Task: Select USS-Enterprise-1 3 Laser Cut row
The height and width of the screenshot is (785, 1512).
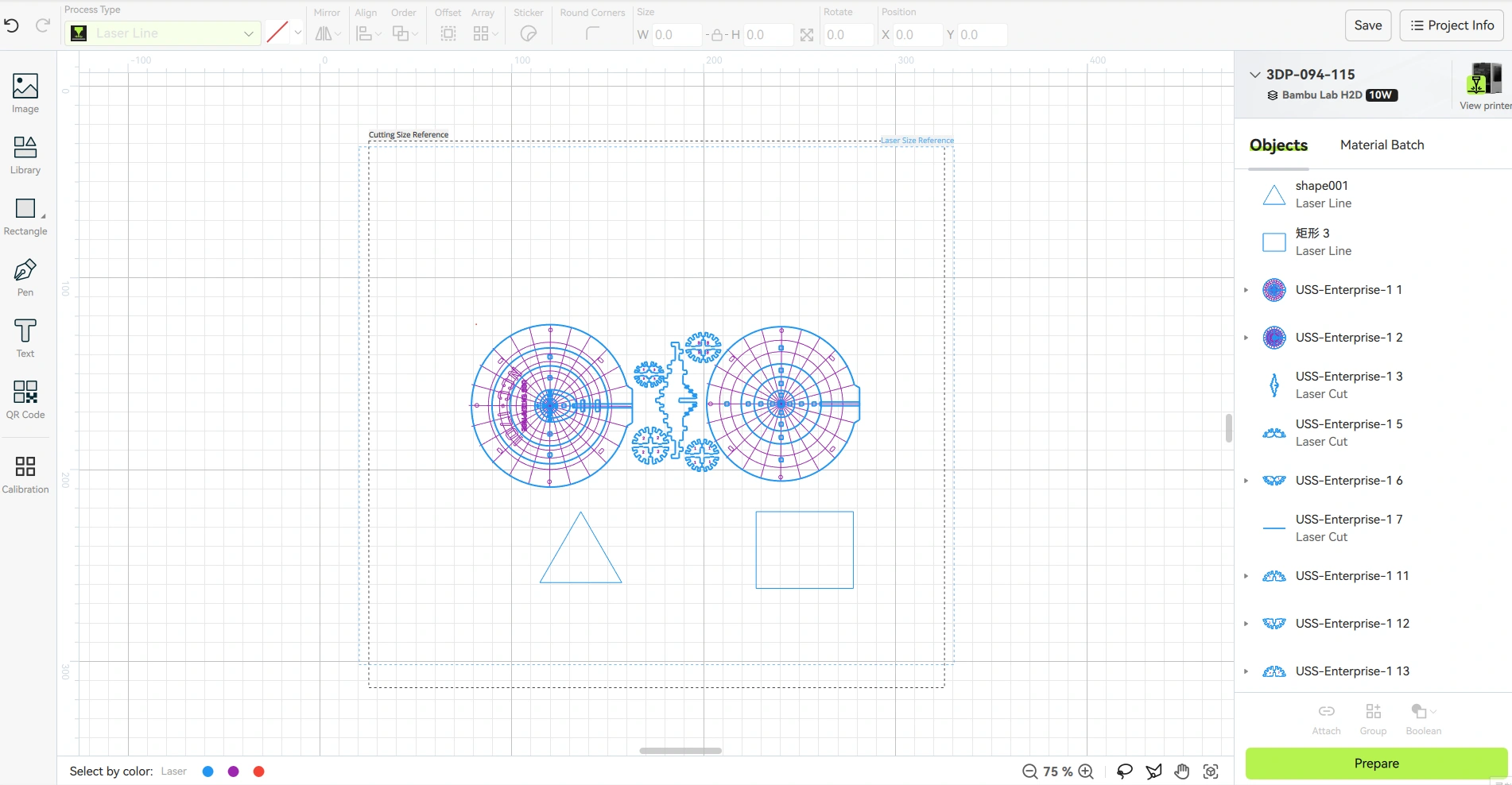Action: [1373, 385]
